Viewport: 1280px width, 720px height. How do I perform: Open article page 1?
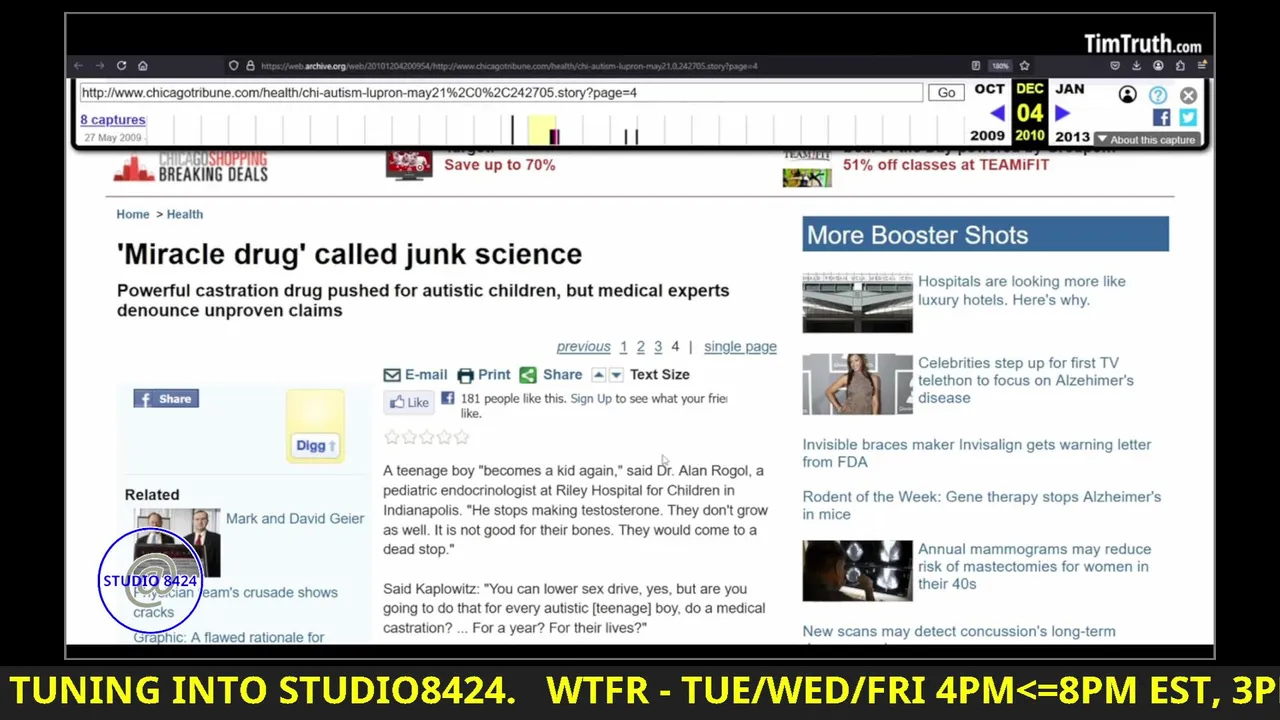pyautogui.click(x=623, y=346)
